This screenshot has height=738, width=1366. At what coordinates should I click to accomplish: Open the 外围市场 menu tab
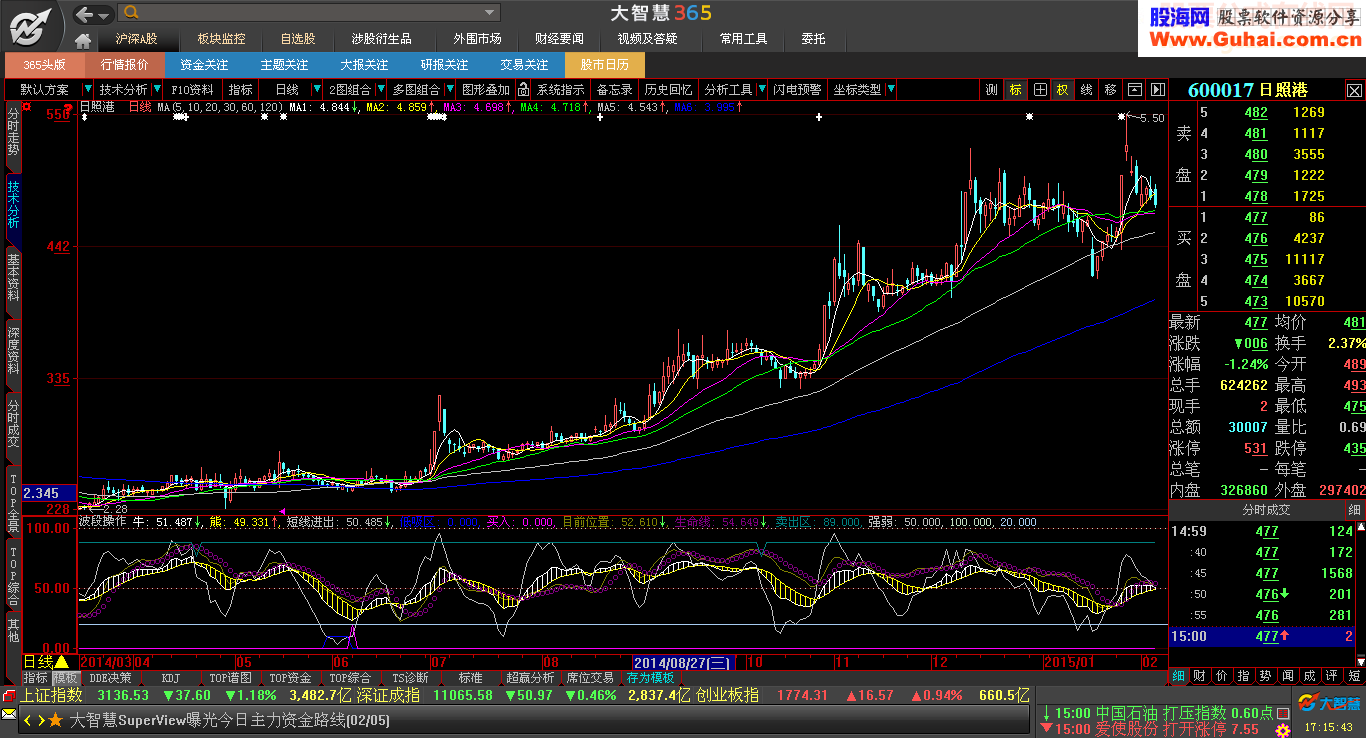click(x=477, y=39)
